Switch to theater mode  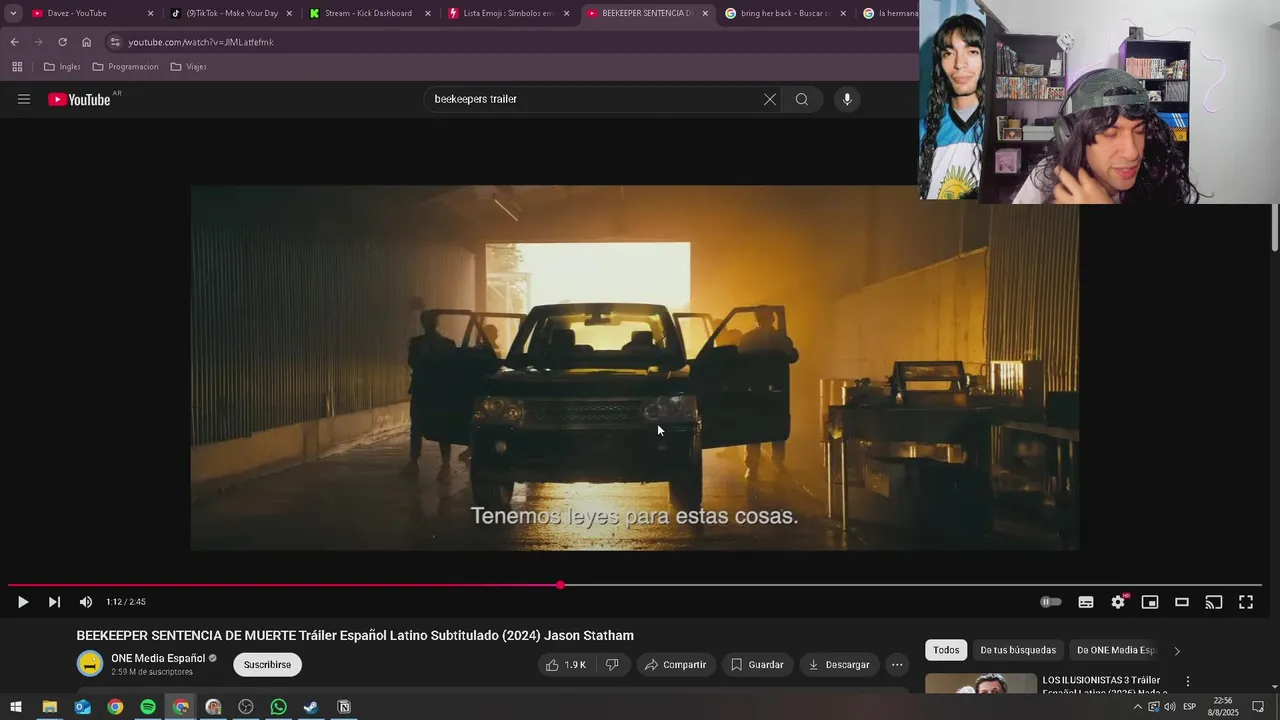click(x=1182, y=602)
